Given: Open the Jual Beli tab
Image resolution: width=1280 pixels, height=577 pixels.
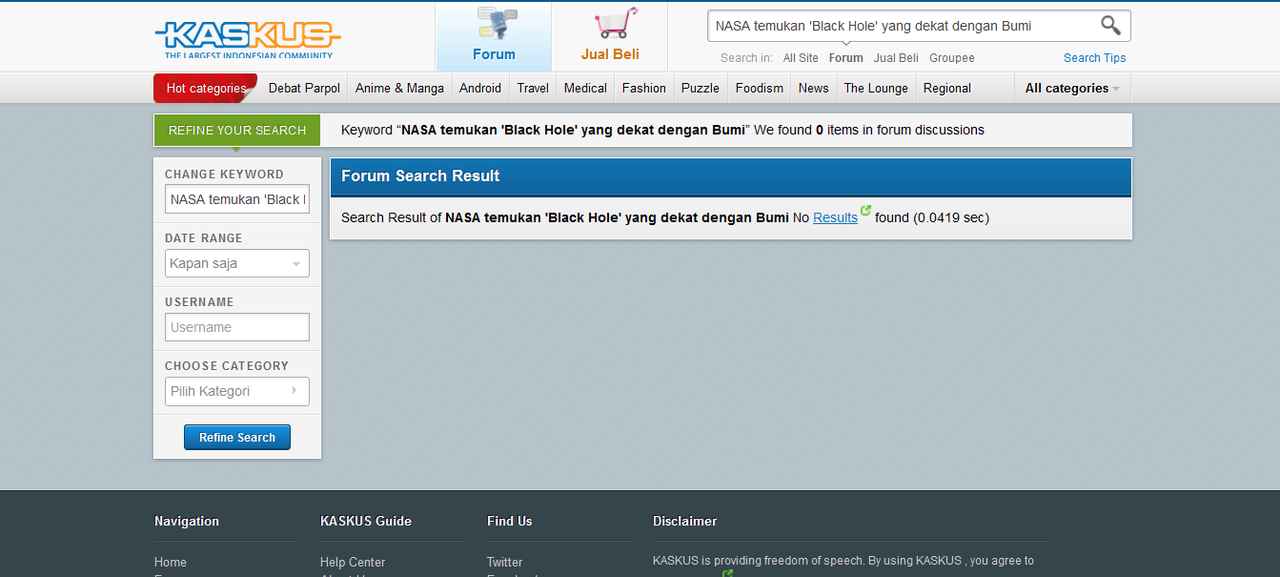Looking at the screenshot, I should (610, 37).
